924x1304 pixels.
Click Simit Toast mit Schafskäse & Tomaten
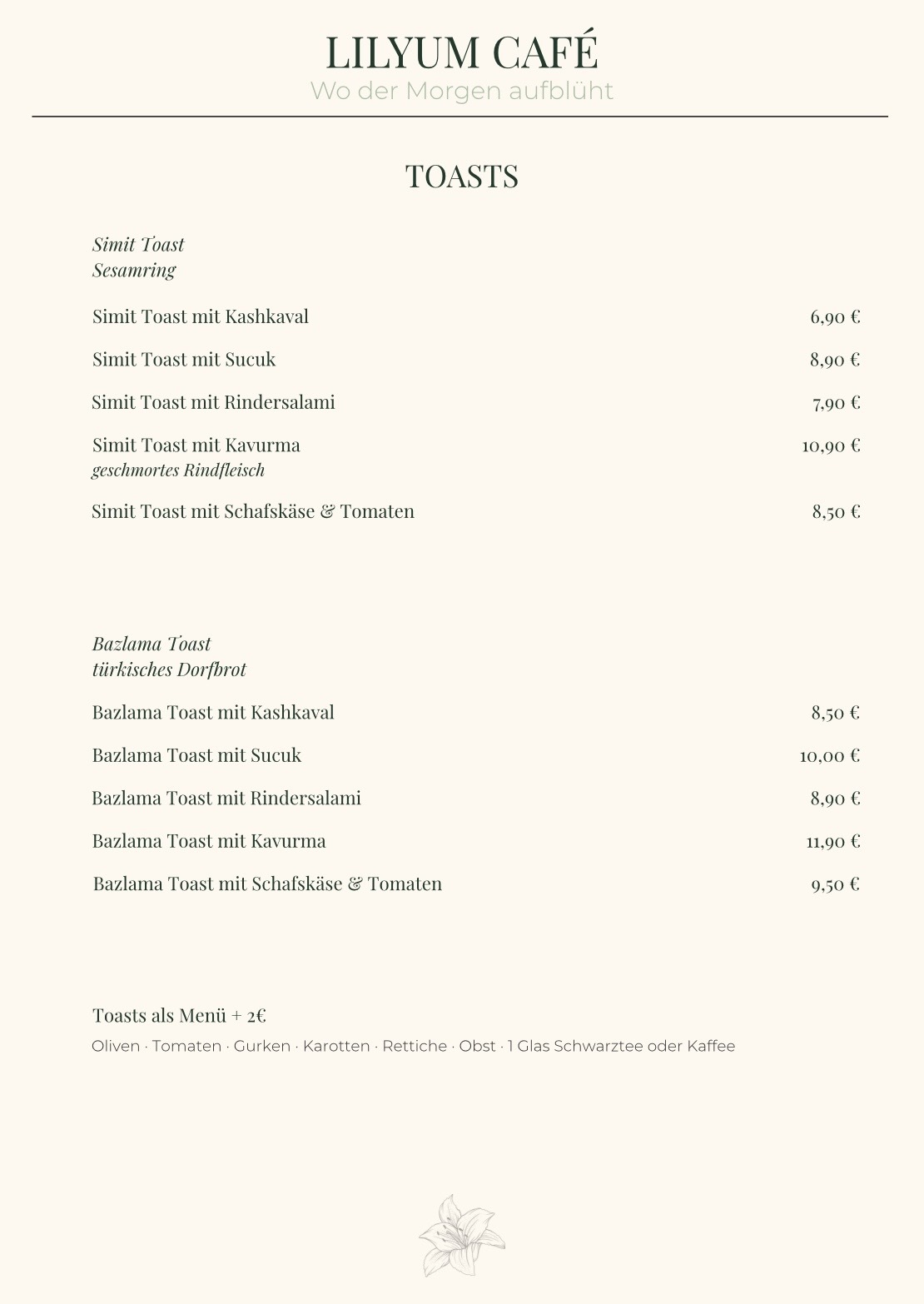click(x=253, y=511)
